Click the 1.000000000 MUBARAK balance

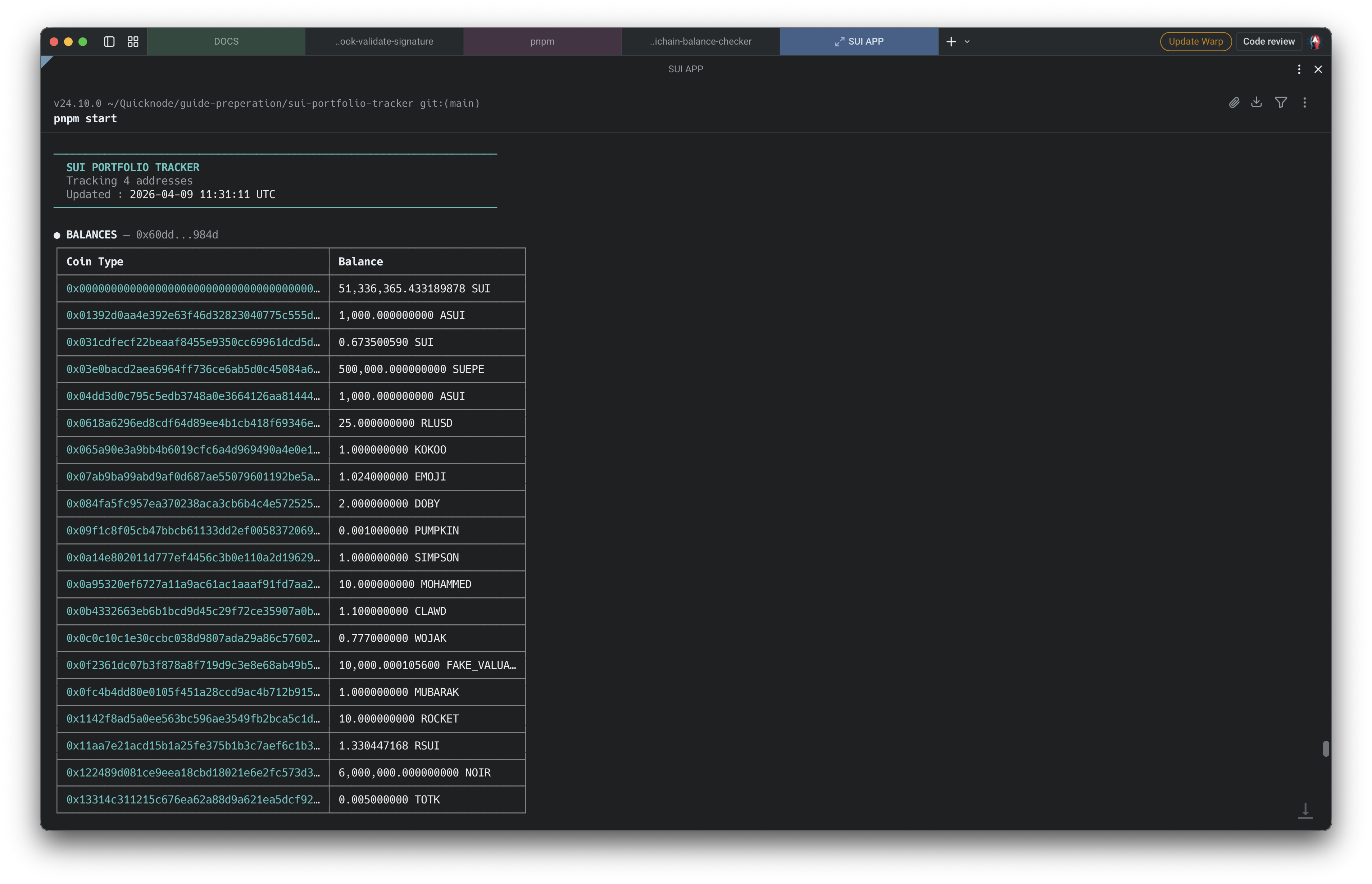[398, 692]
